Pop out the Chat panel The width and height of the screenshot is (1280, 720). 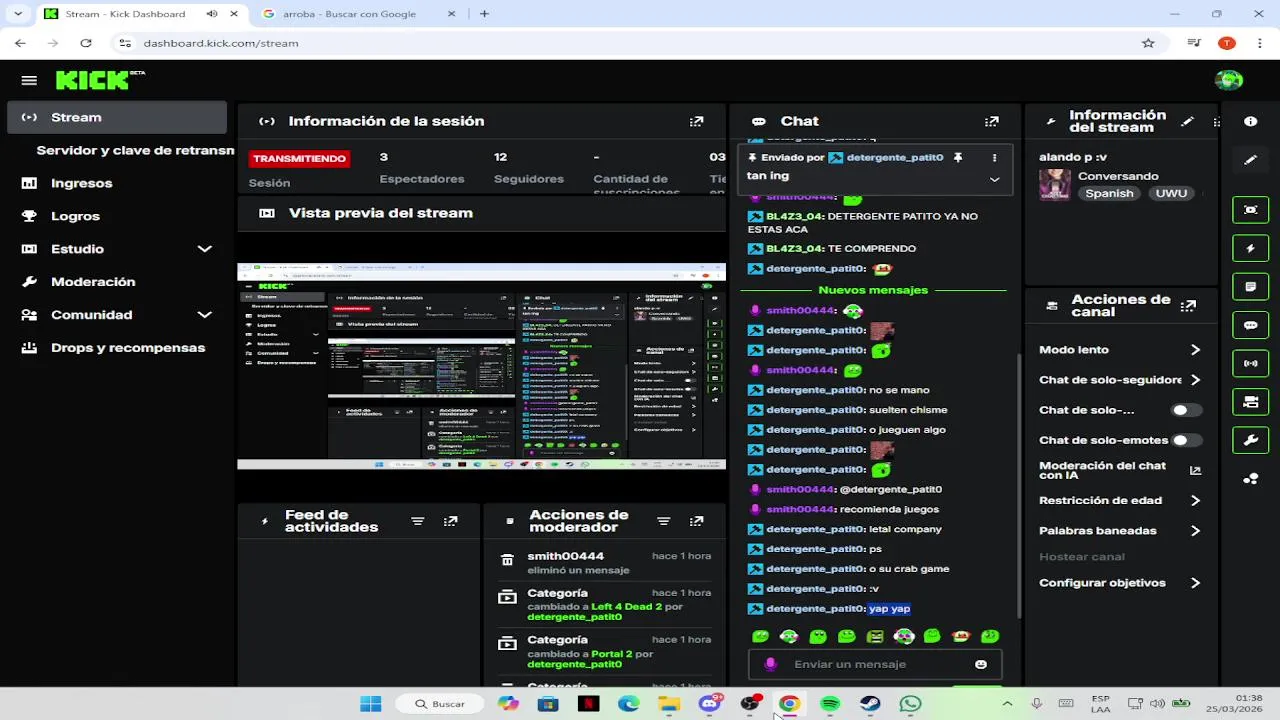tap(991, 121)
